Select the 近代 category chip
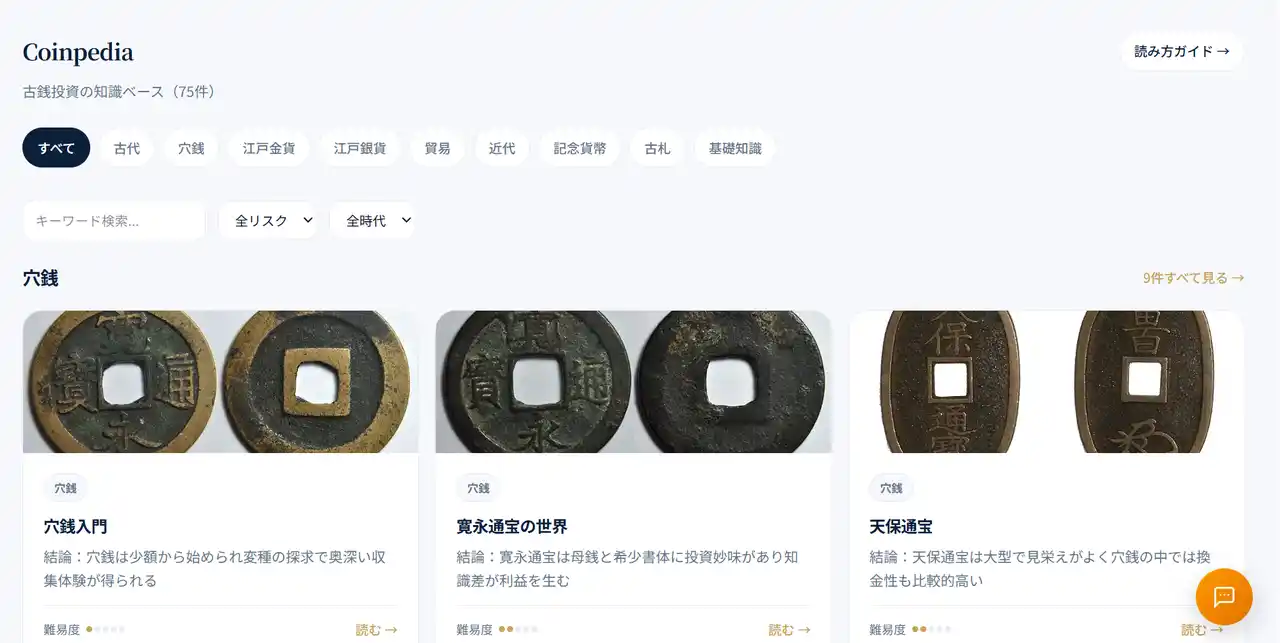Screen dimensions: 1280x643 pos(502,148)
